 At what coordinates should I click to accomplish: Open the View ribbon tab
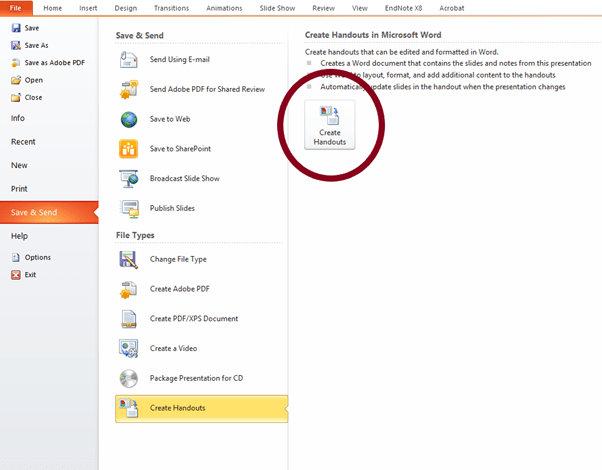click(360, 8)
